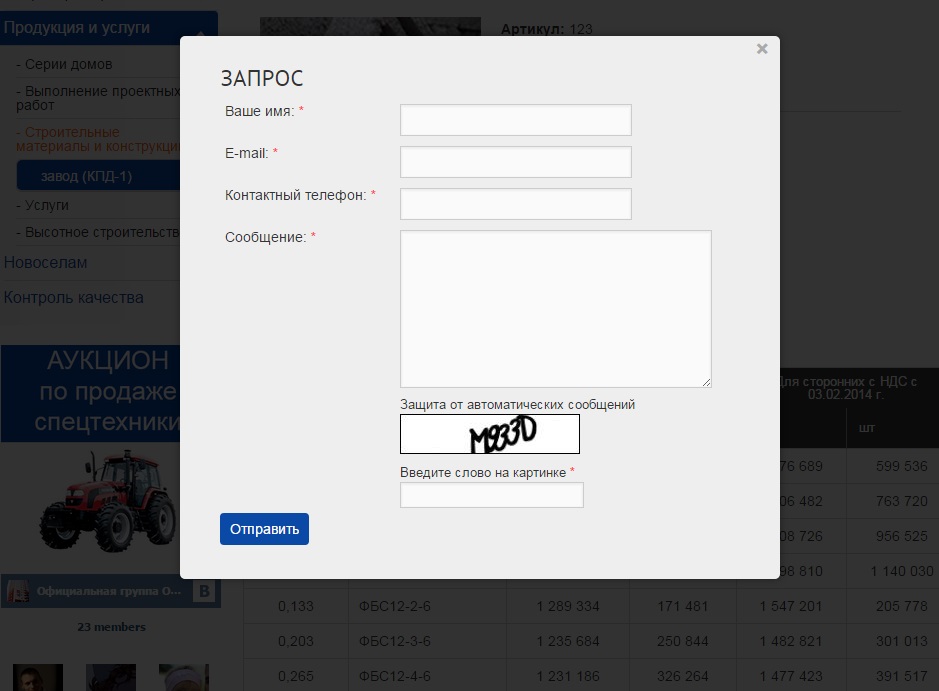Image resolution: width=939 pixels, height=691 pixels.
Task: Open Выполнение проектных работ link
Action: (98, 98)
